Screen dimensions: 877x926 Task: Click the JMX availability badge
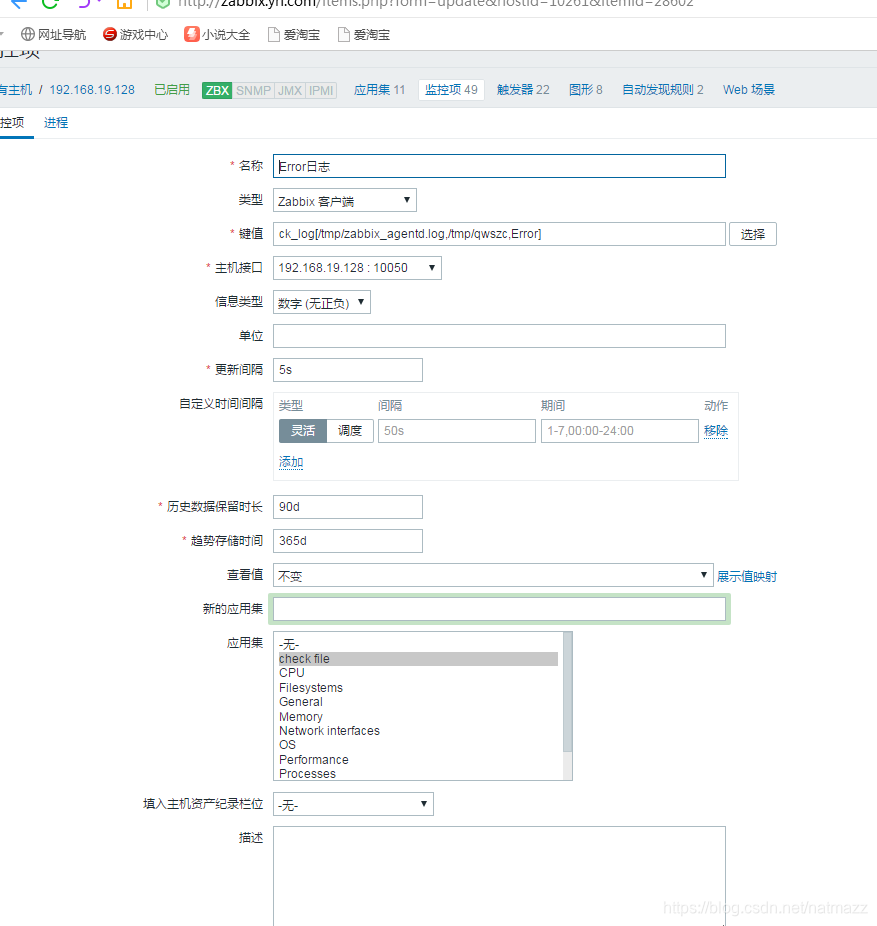click(289, 90)
